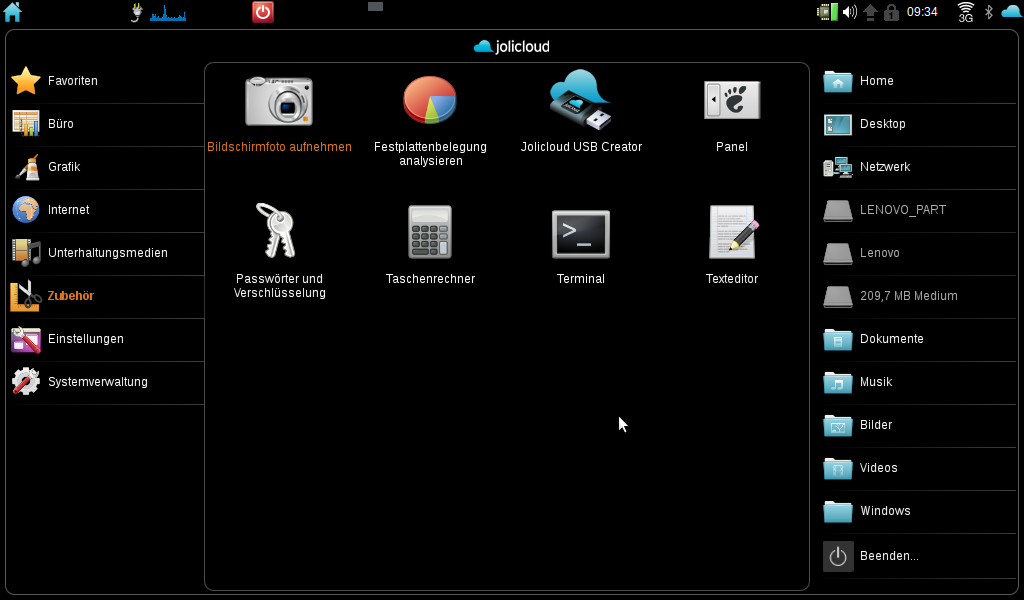Open Bildschirmfoto aufnehmen camera icon
1024x600 pixels.
[279, 101]
